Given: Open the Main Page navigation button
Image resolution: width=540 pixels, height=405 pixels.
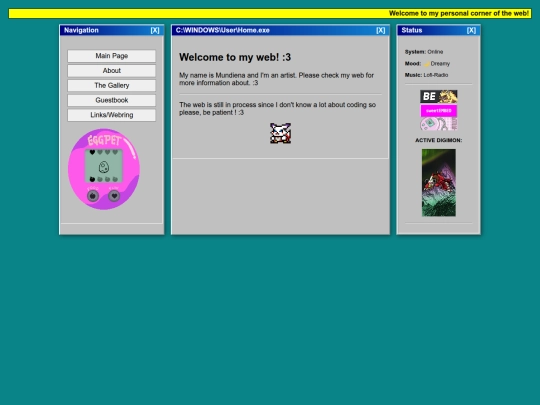Looking at the screenshot, I should [x=112, y=56].
